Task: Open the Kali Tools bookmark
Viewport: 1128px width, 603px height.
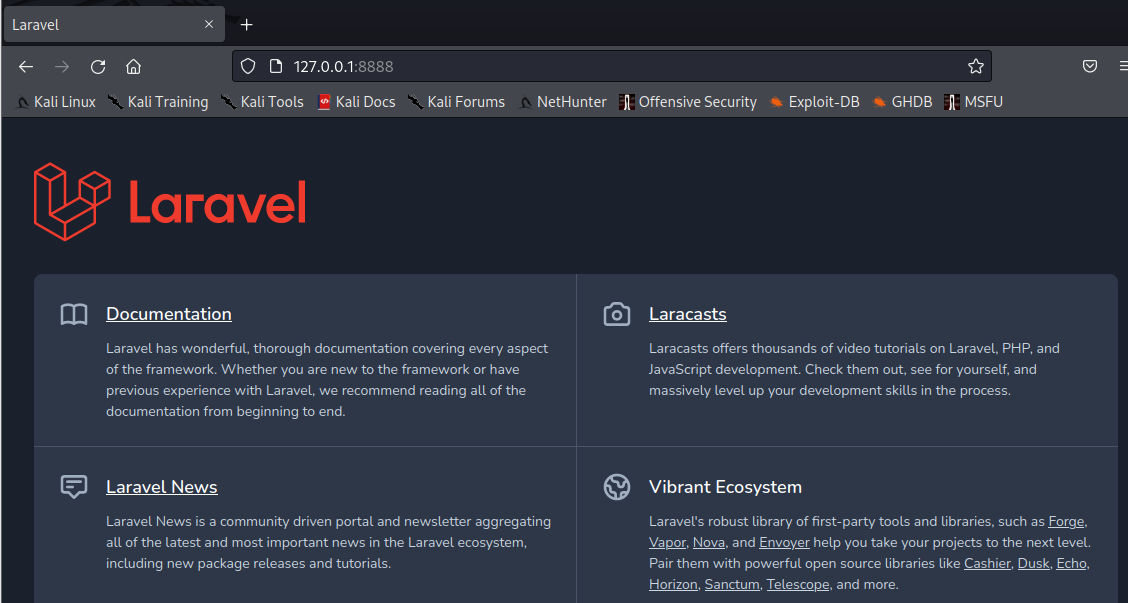Action: pyautogui.click(x=263, y=102)
